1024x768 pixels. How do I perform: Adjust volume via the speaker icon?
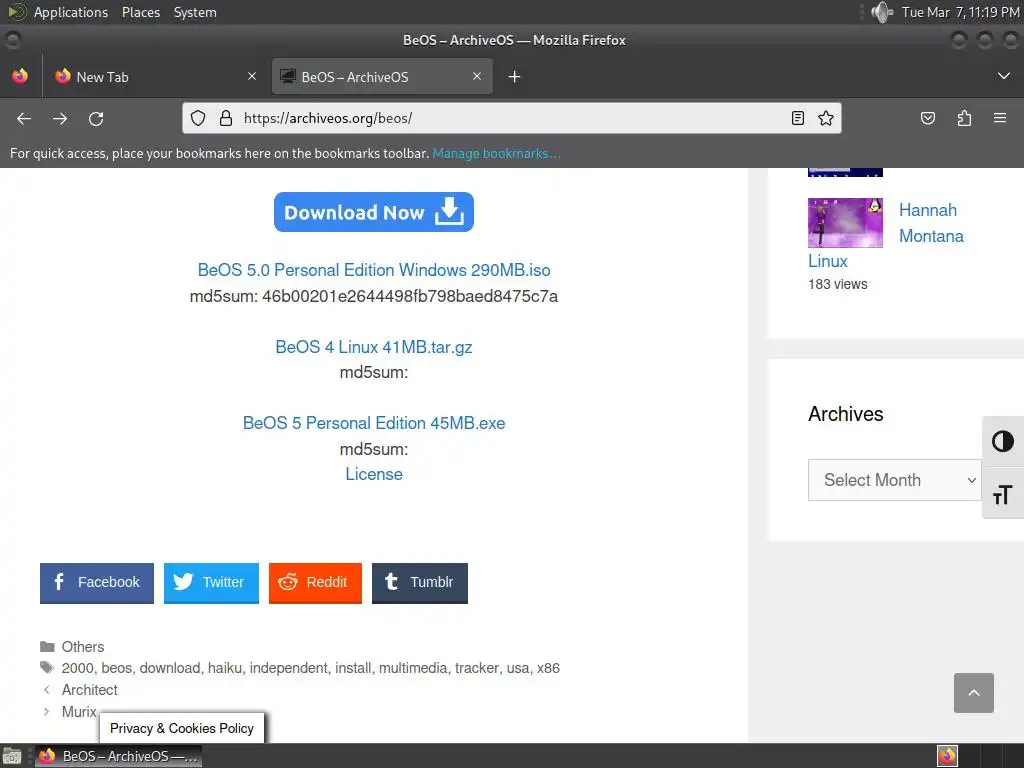pyautogui.click(x=882, y=12)
